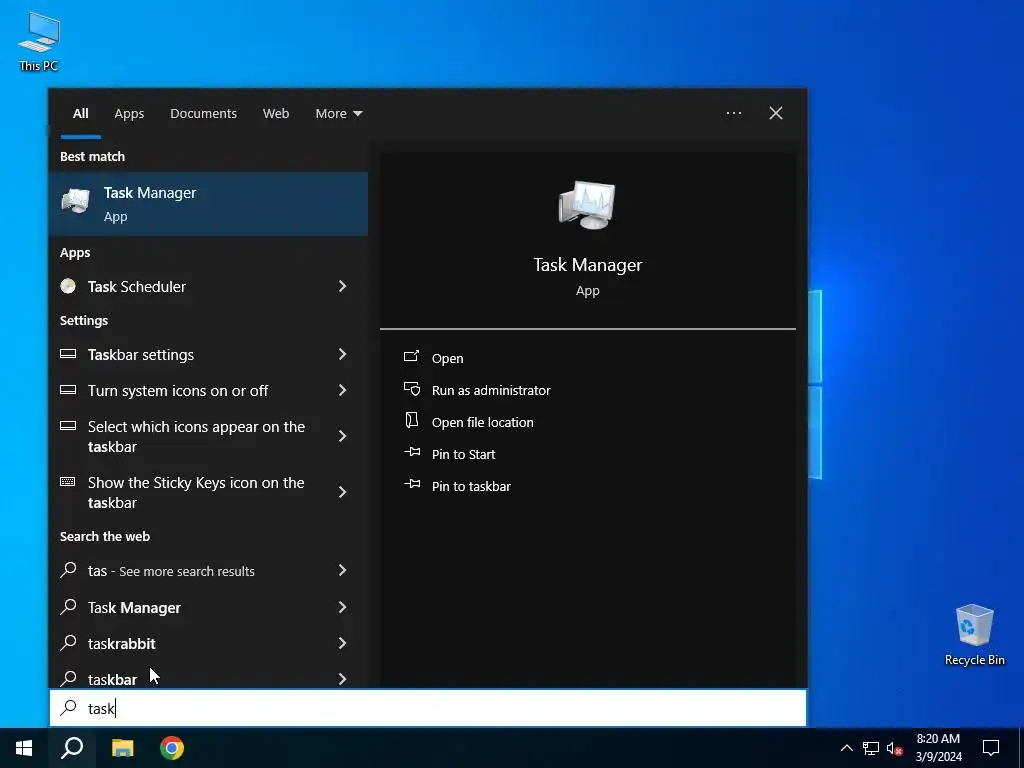Click search icon beside taskrabbit
The image size is (1024, 768).
click(x=68, y=643)
